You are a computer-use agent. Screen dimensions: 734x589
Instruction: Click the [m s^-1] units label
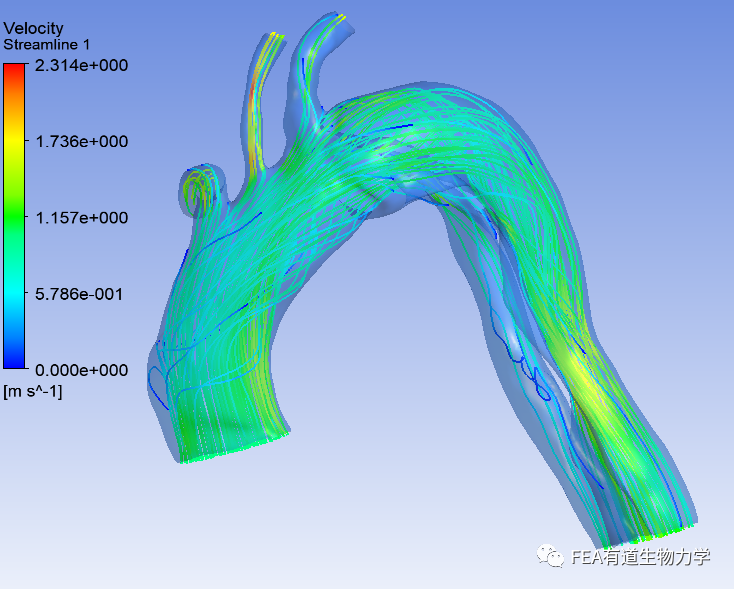click(32, 391)
